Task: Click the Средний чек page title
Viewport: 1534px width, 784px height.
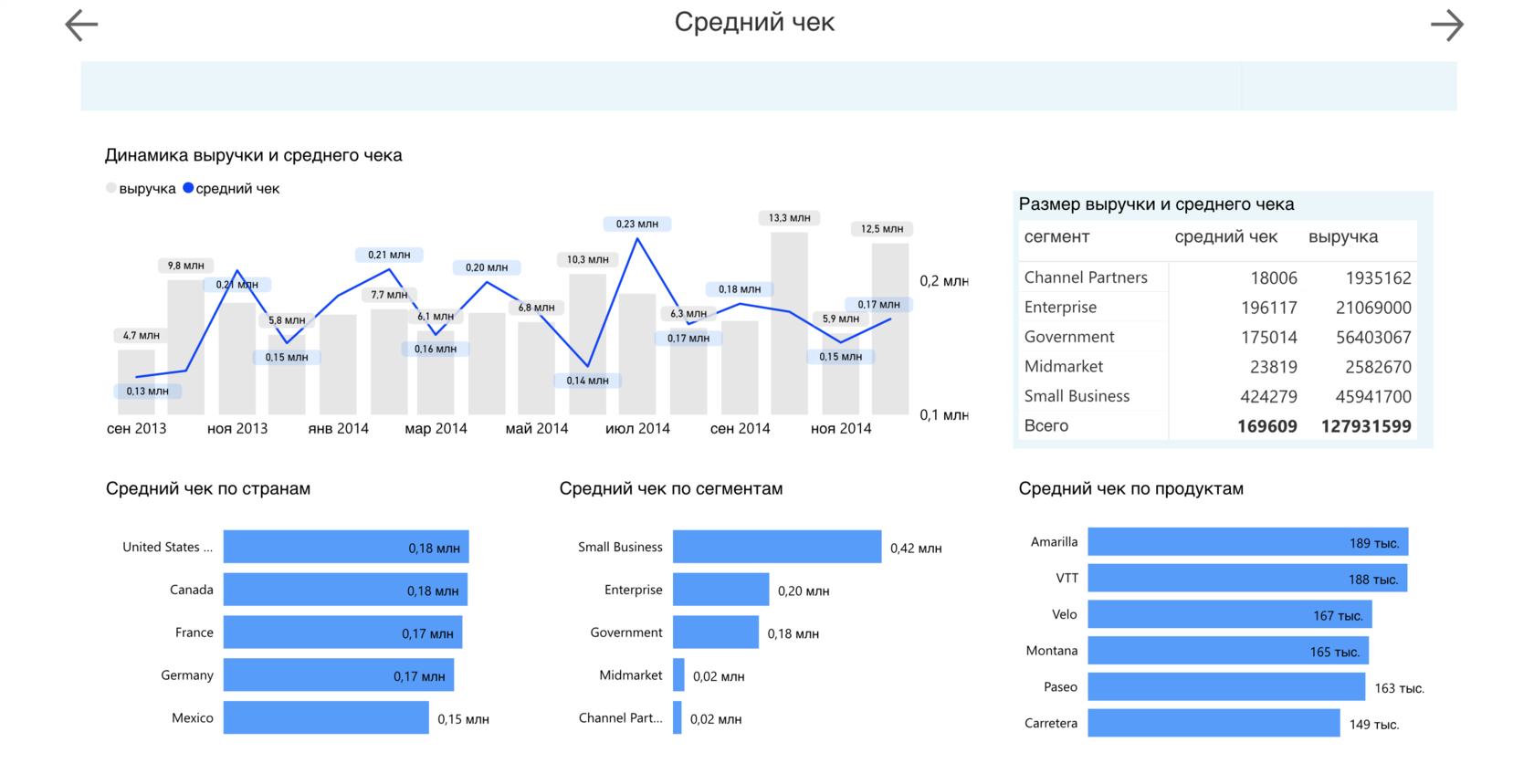Action: click(x=754, y=22)
